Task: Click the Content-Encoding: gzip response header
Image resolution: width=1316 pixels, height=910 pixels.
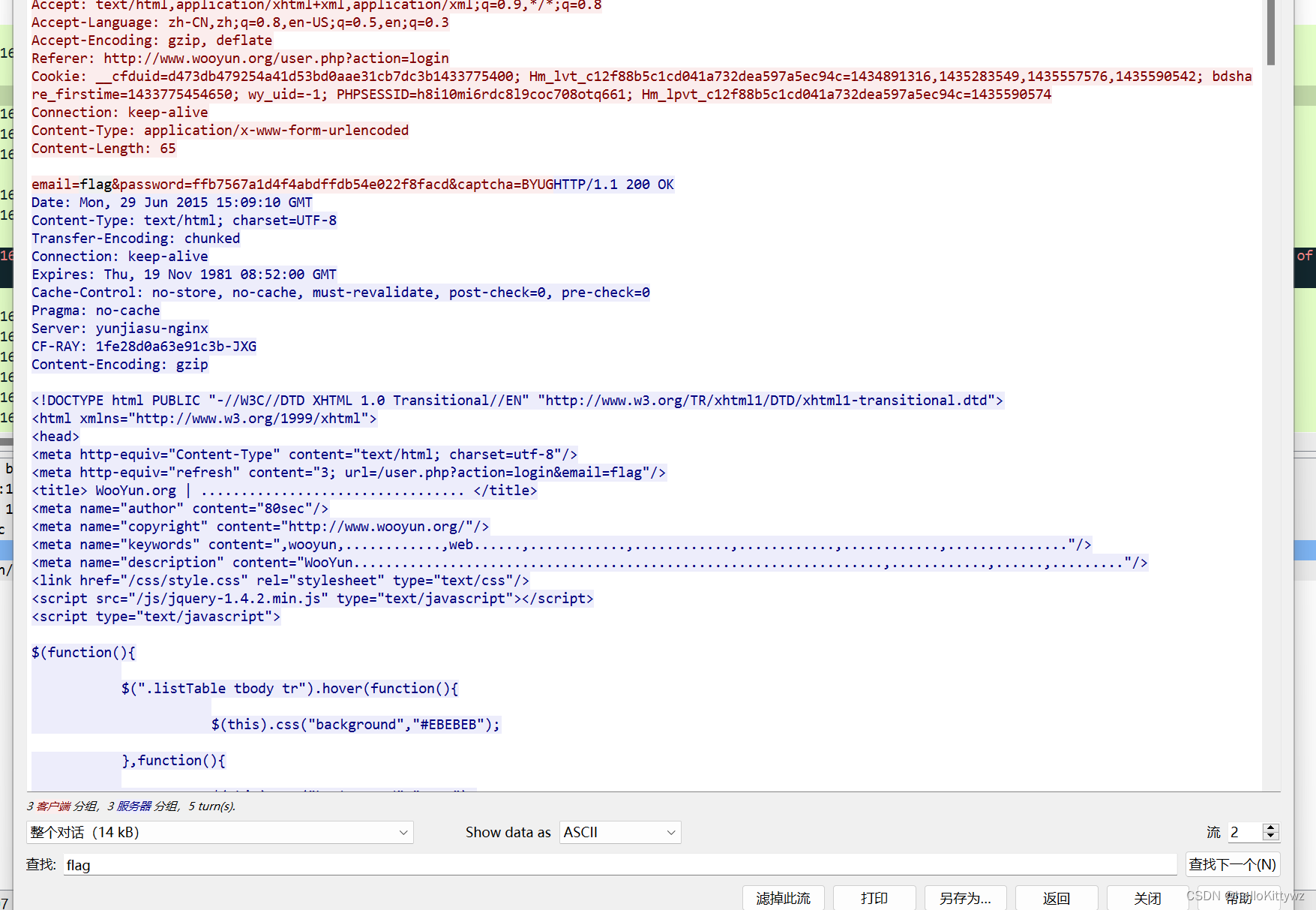Action: click(x=120, y=365)
